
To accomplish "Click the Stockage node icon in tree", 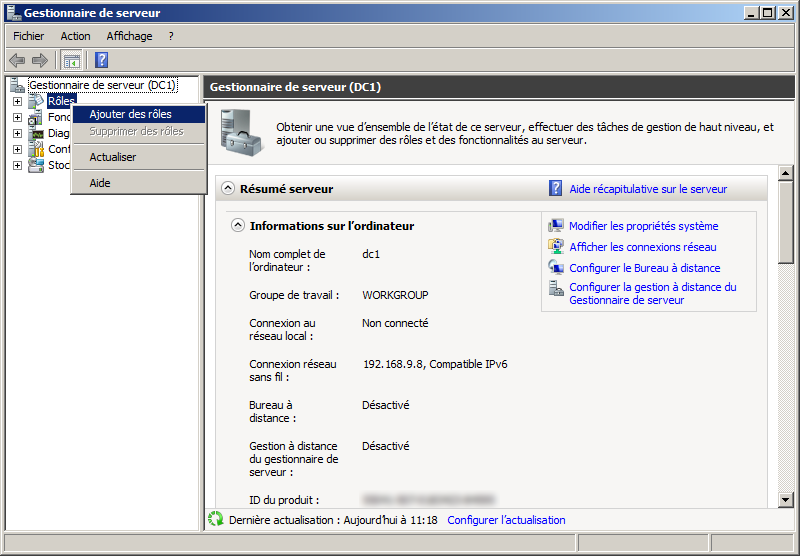I will pyautogui.click(x=37, y=165).
